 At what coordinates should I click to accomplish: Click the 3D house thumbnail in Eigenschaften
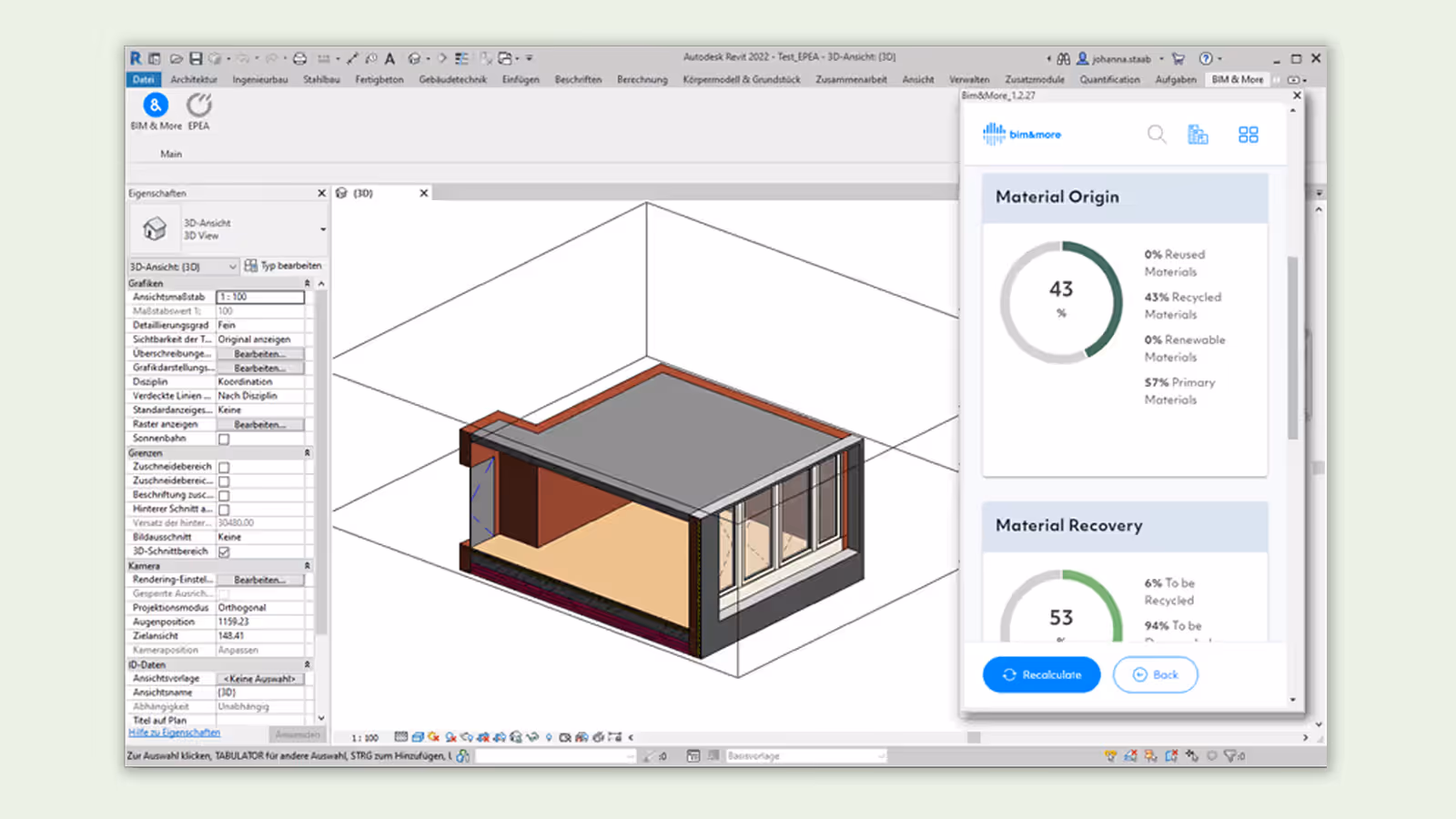tap(155, 228)
